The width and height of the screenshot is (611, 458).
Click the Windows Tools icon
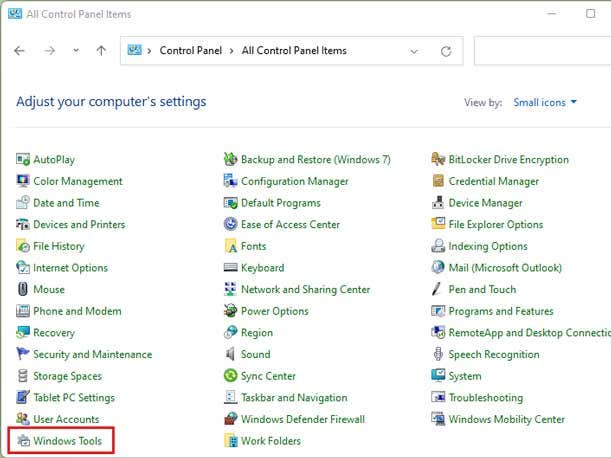coord(24,441)
